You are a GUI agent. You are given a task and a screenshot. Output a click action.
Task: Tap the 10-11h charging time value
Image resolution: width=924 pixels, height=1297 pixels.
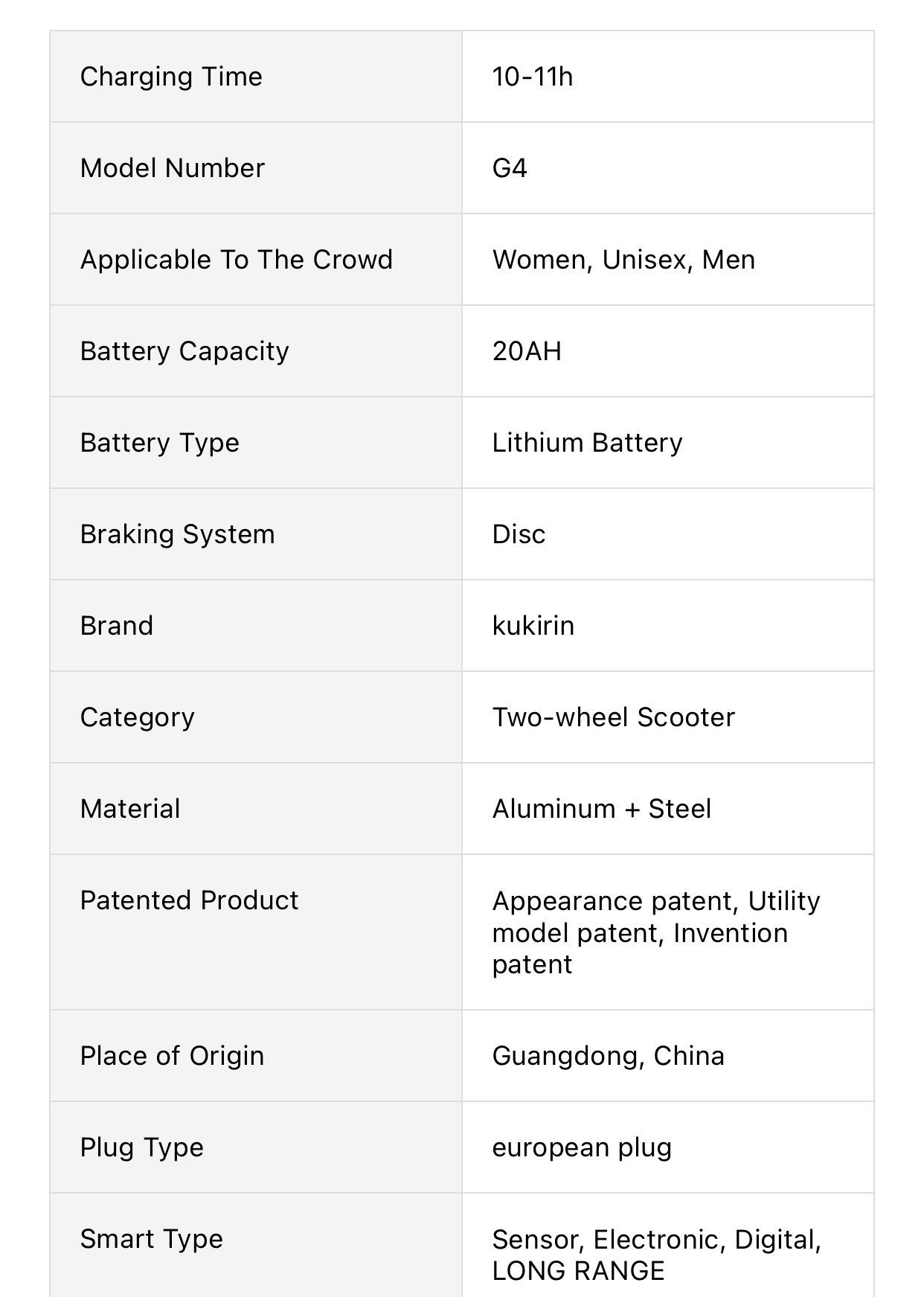coord(533,77)
